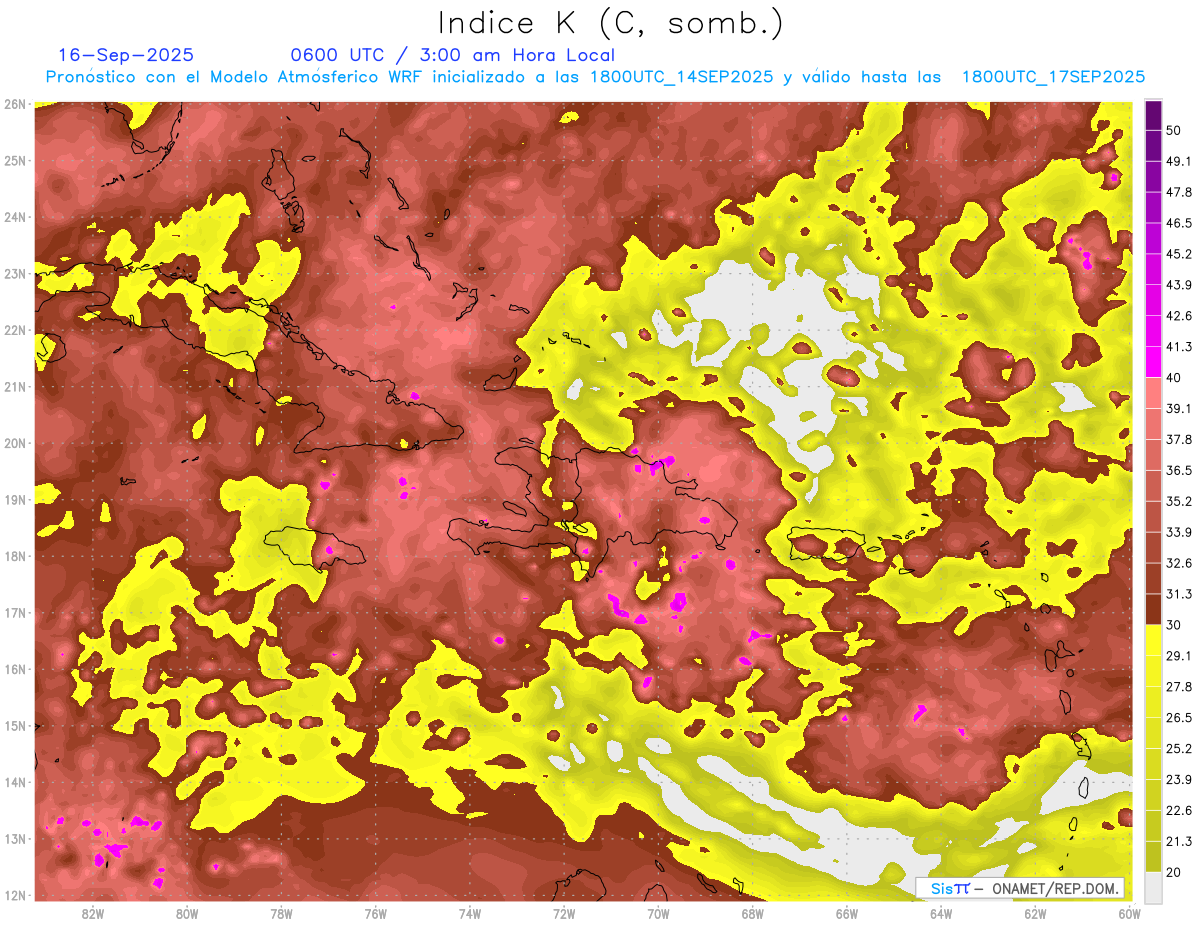The width and height of the screenshot is (1200, 927).
Task: Click the "0600 UTC / 3:00 am Hora Local" text
Action: pos(452,55)
